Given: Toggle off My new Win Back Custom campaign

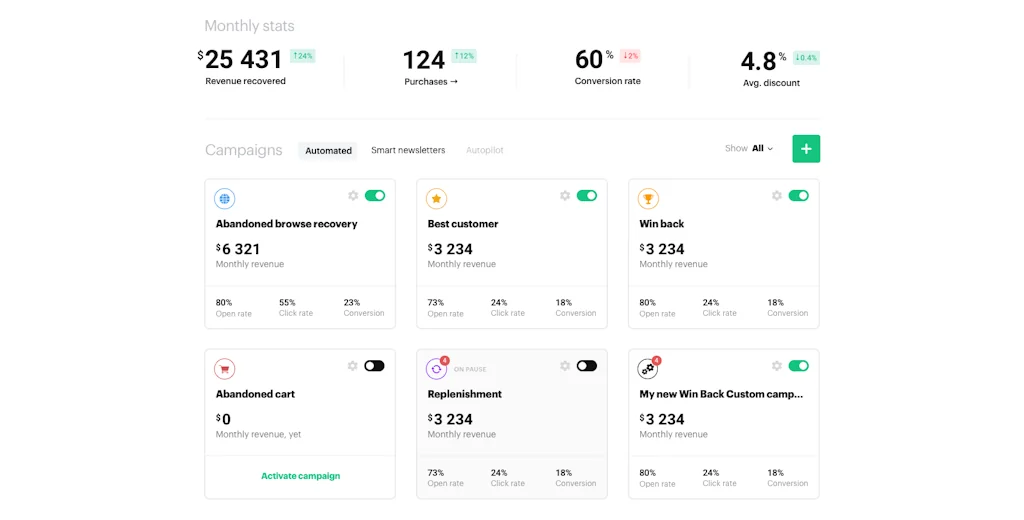Looking at the screenshot, I should tap(799, 366).
